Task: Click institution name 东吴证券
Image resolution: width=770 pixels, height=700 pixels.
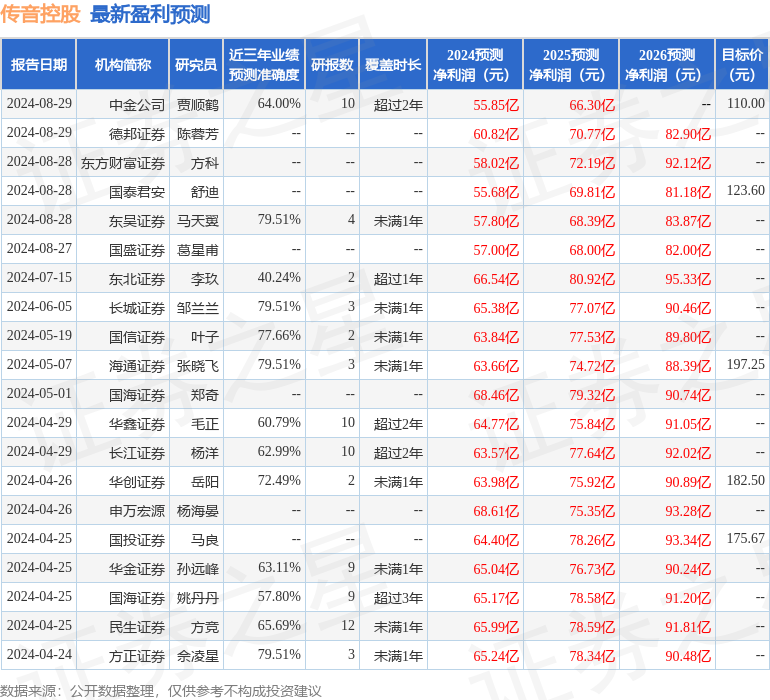Action: [137, 221]
